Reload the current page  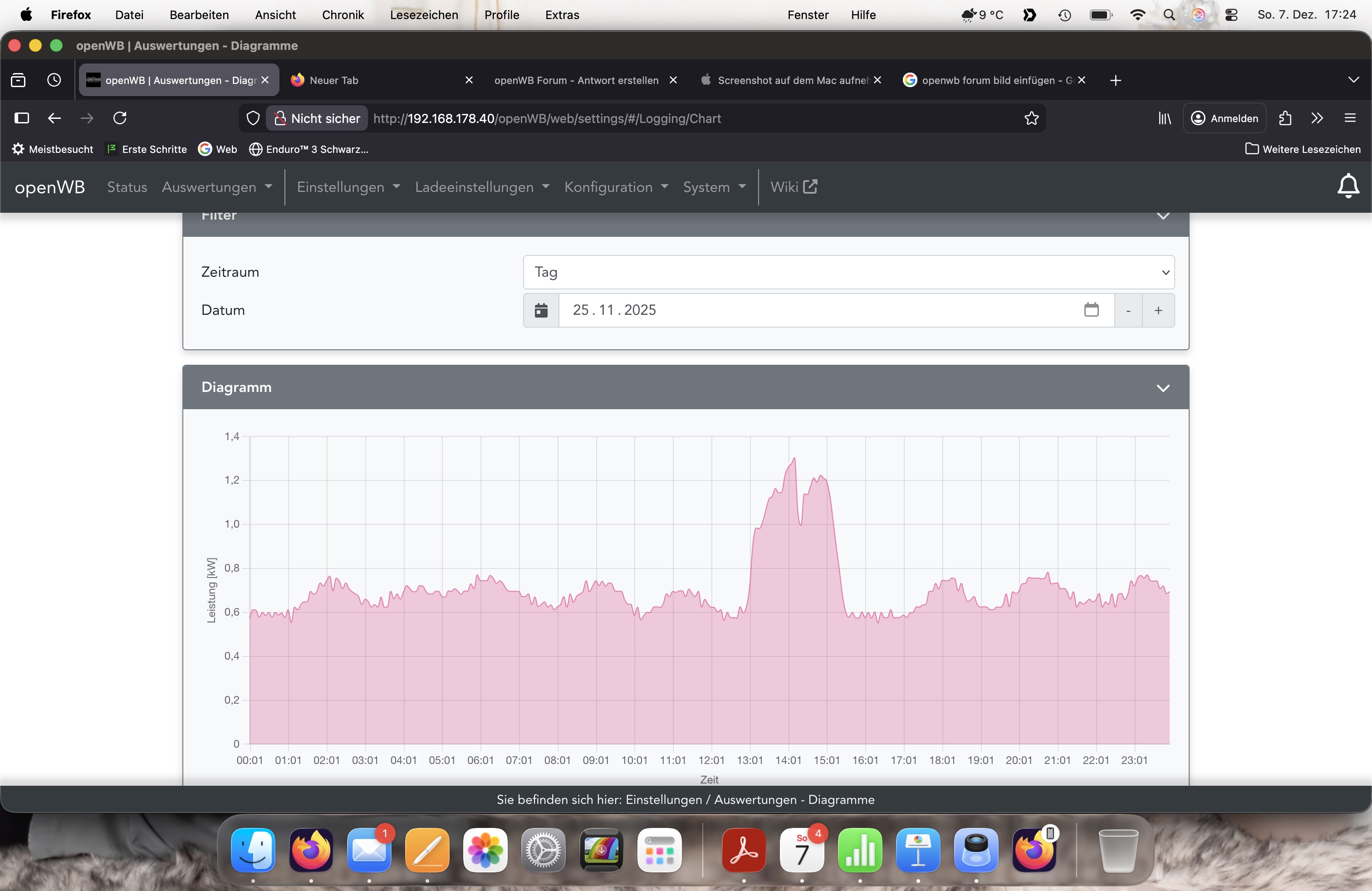120,118
